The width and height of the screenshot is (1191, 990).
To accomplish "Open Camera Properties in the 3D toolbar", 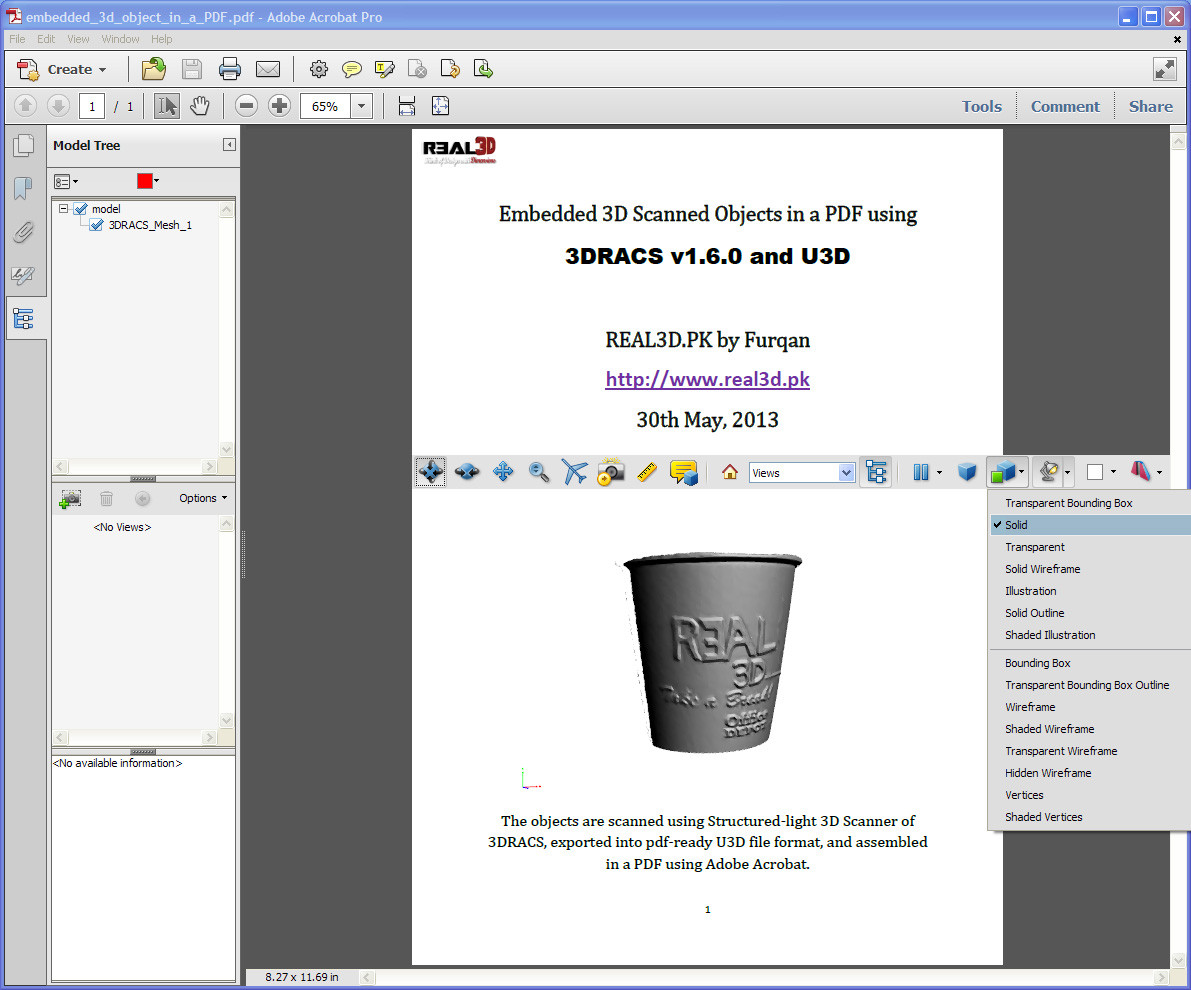I will 611,472.
